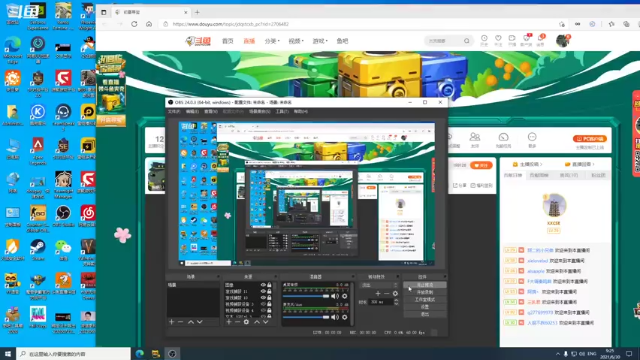Toggle visibility of 视频捕获设备 4 source

[263, 310]
